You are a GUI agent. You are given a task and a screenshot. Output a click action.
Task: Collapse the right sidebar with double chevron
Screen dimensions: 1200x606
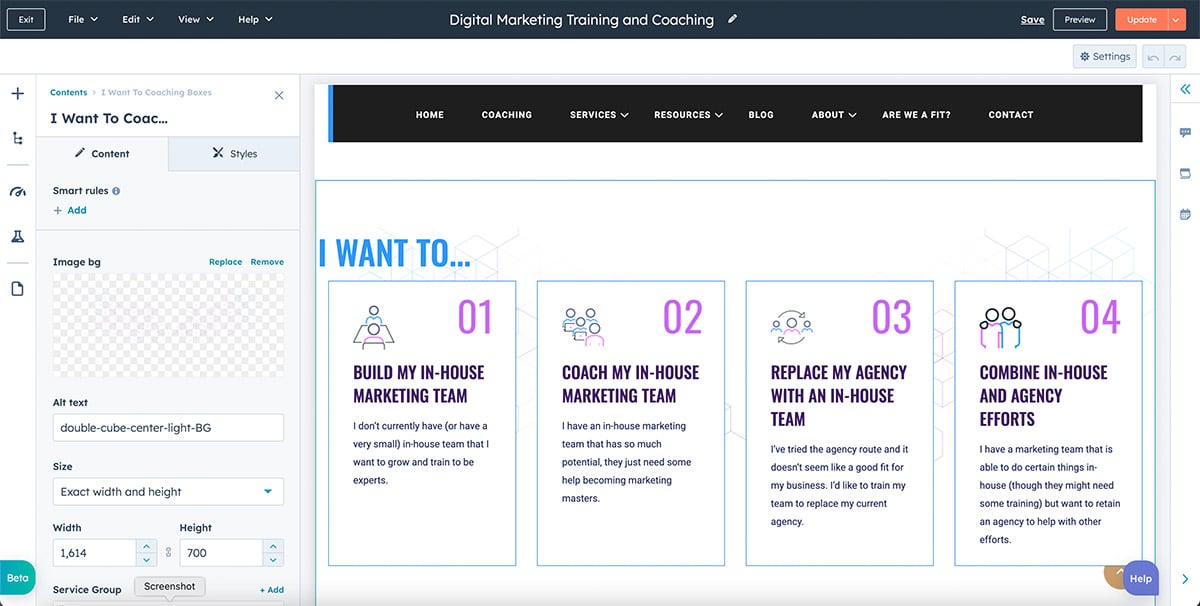point(1183,89)
